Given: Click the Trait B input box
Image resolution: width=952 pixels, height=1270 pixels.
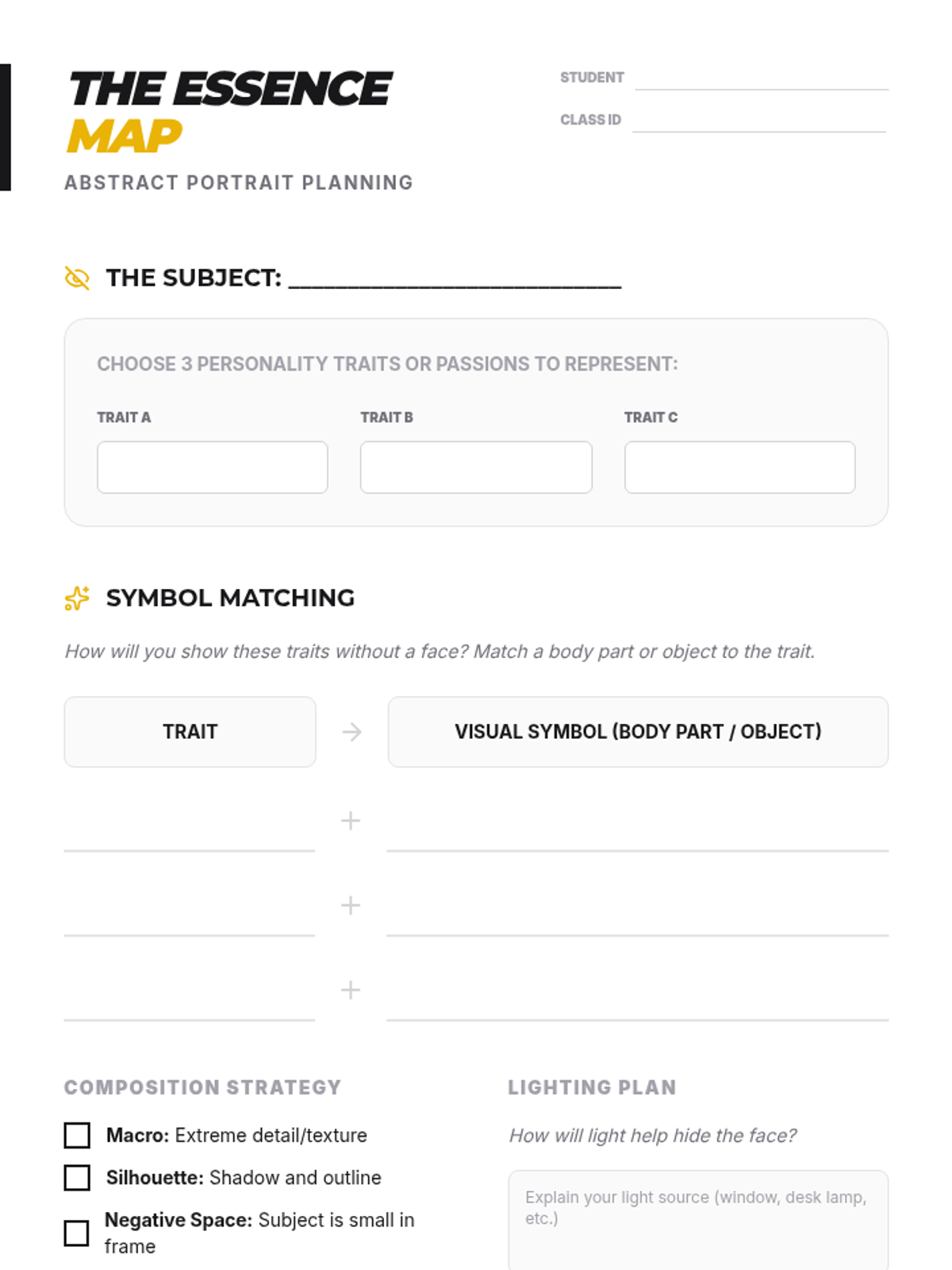Looking at the screenshot, I should pos(476,468).
